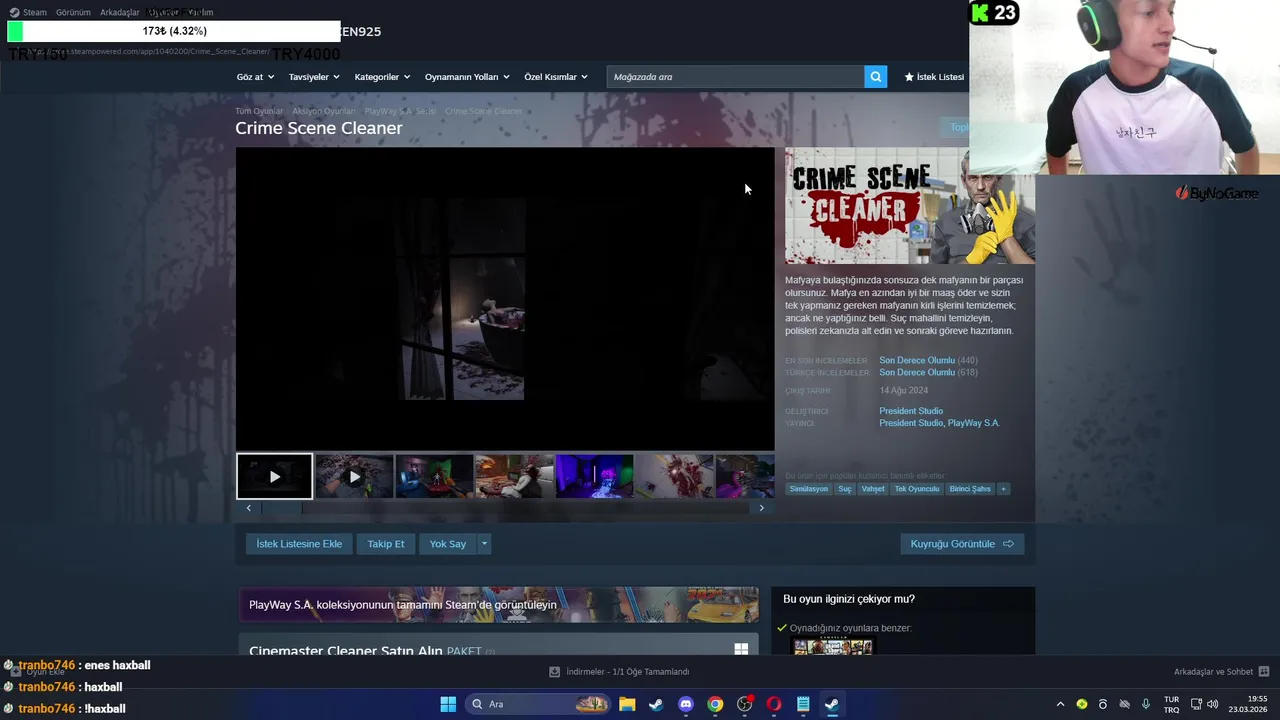Viewport: 1280px width, 720px height.
Task: Open the President Studio developer link
Action: [911, 411]
